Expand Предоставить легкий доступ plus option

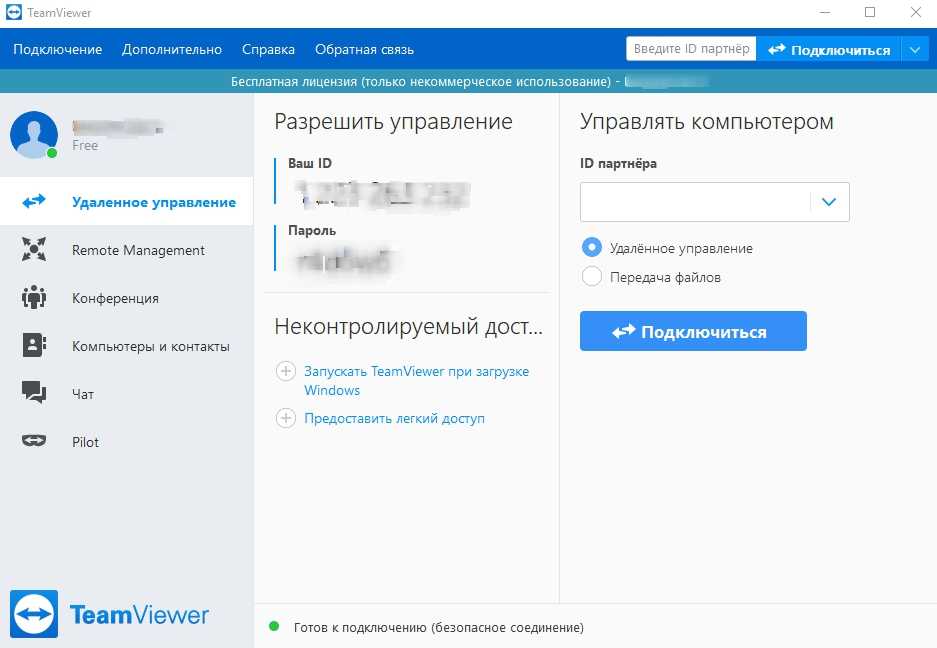pyautogui.click(x=286, y=419)
